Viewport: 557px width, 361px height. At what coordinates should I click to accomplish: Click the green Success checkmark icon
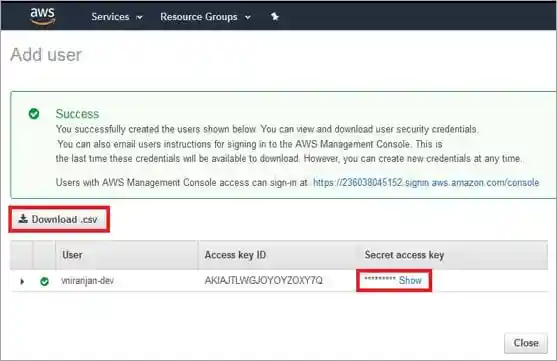tap(34, 114)
